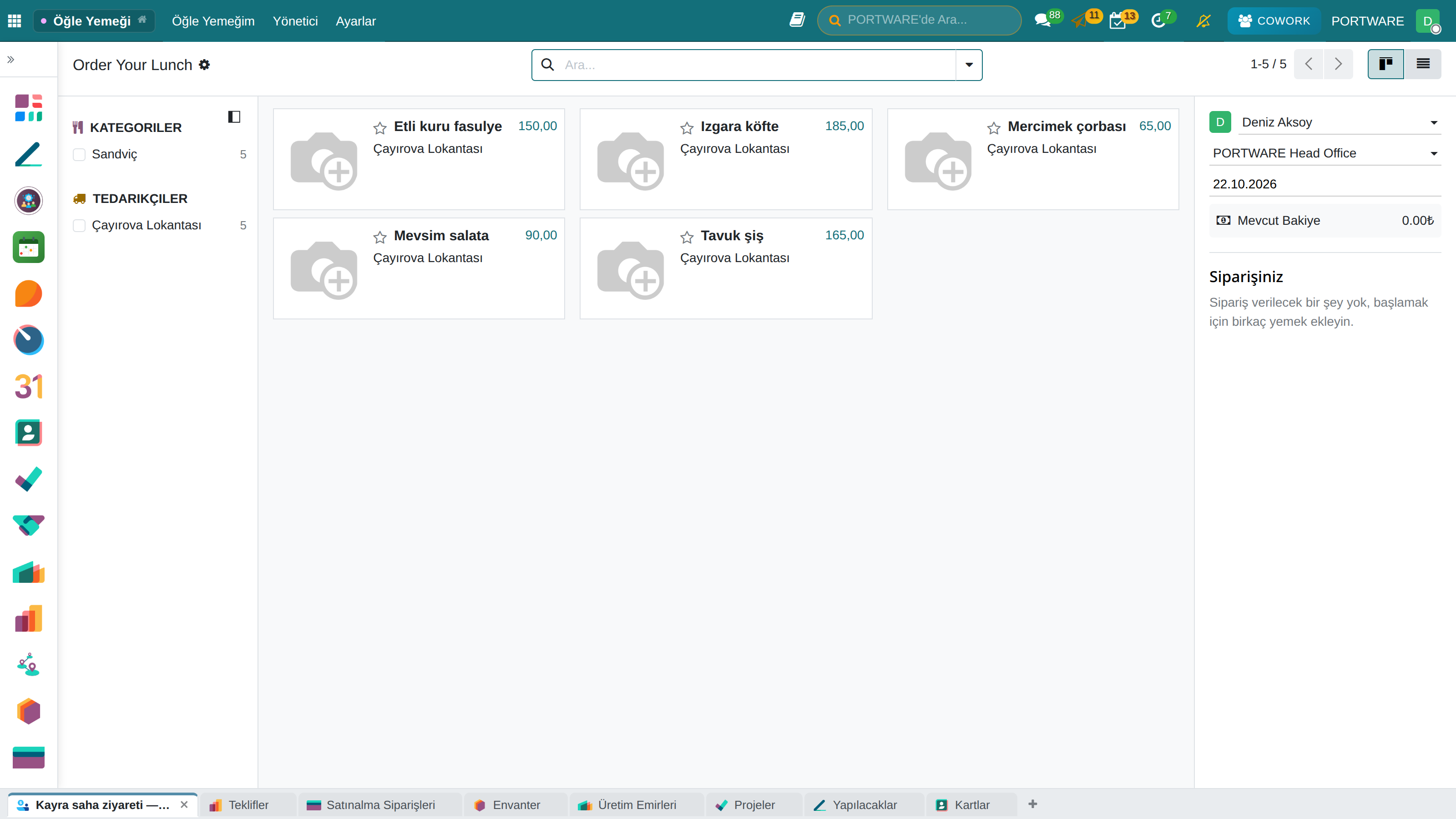Open the Yönetici menu
Screen dimensions: 1456x819
(295, 21)
